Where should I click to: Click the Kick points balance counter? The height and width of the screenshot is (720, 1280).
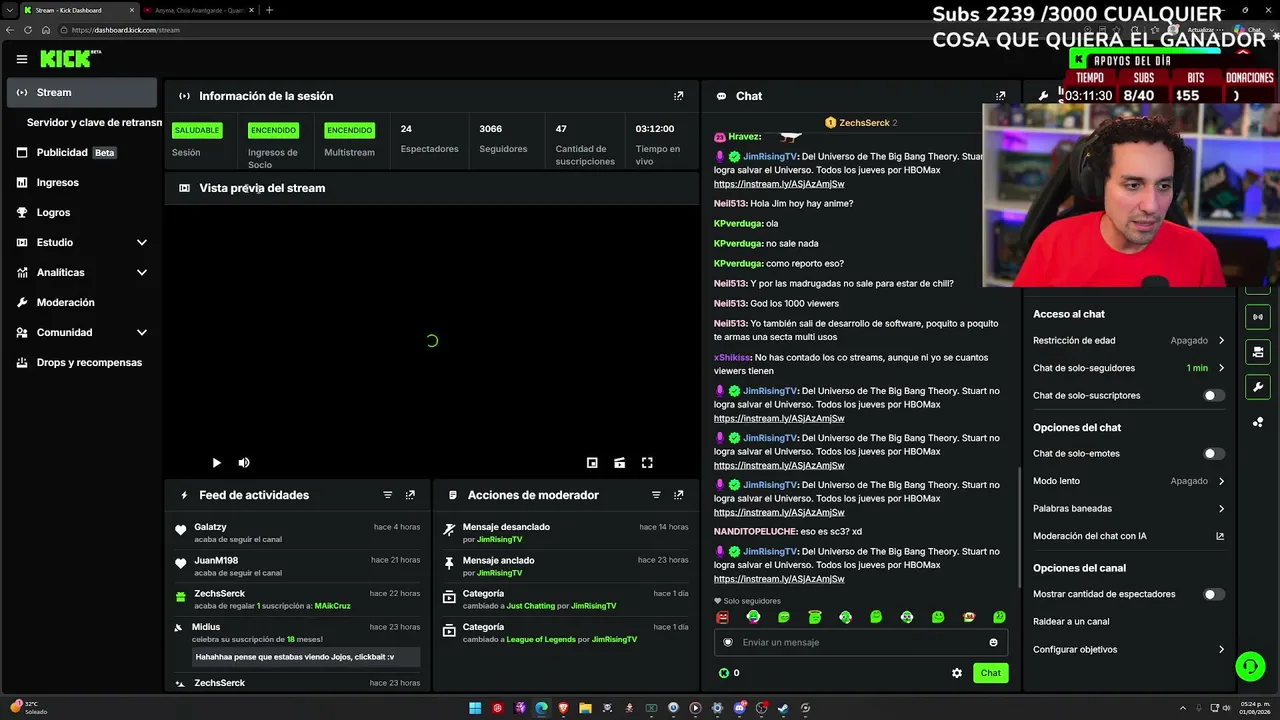pos(729,673)
